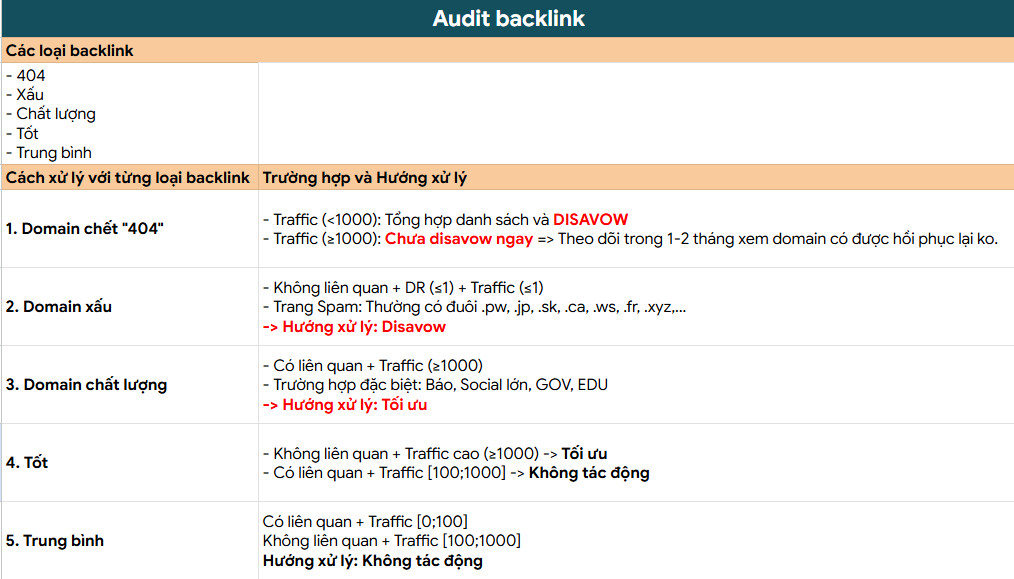Select the '- Xấu' list line

(x=25, y=95)
